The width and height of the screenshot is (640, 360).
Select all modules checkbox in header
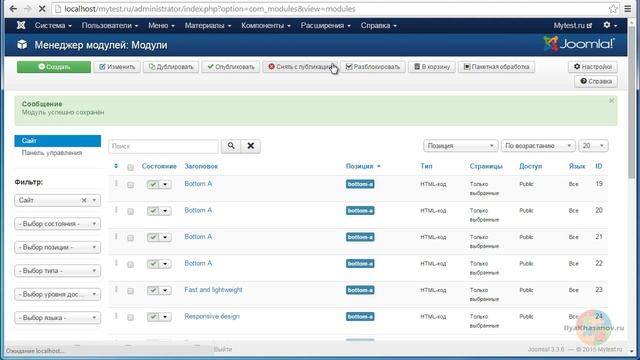[130, 167]
